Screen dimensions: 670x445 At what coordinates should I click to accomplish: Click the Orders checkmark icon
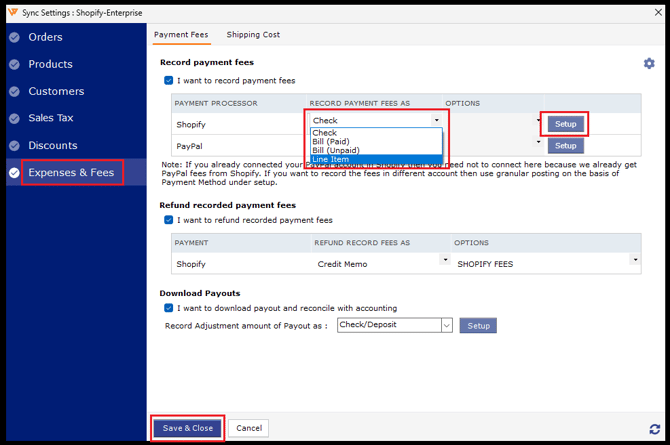(x=14, y=37)
